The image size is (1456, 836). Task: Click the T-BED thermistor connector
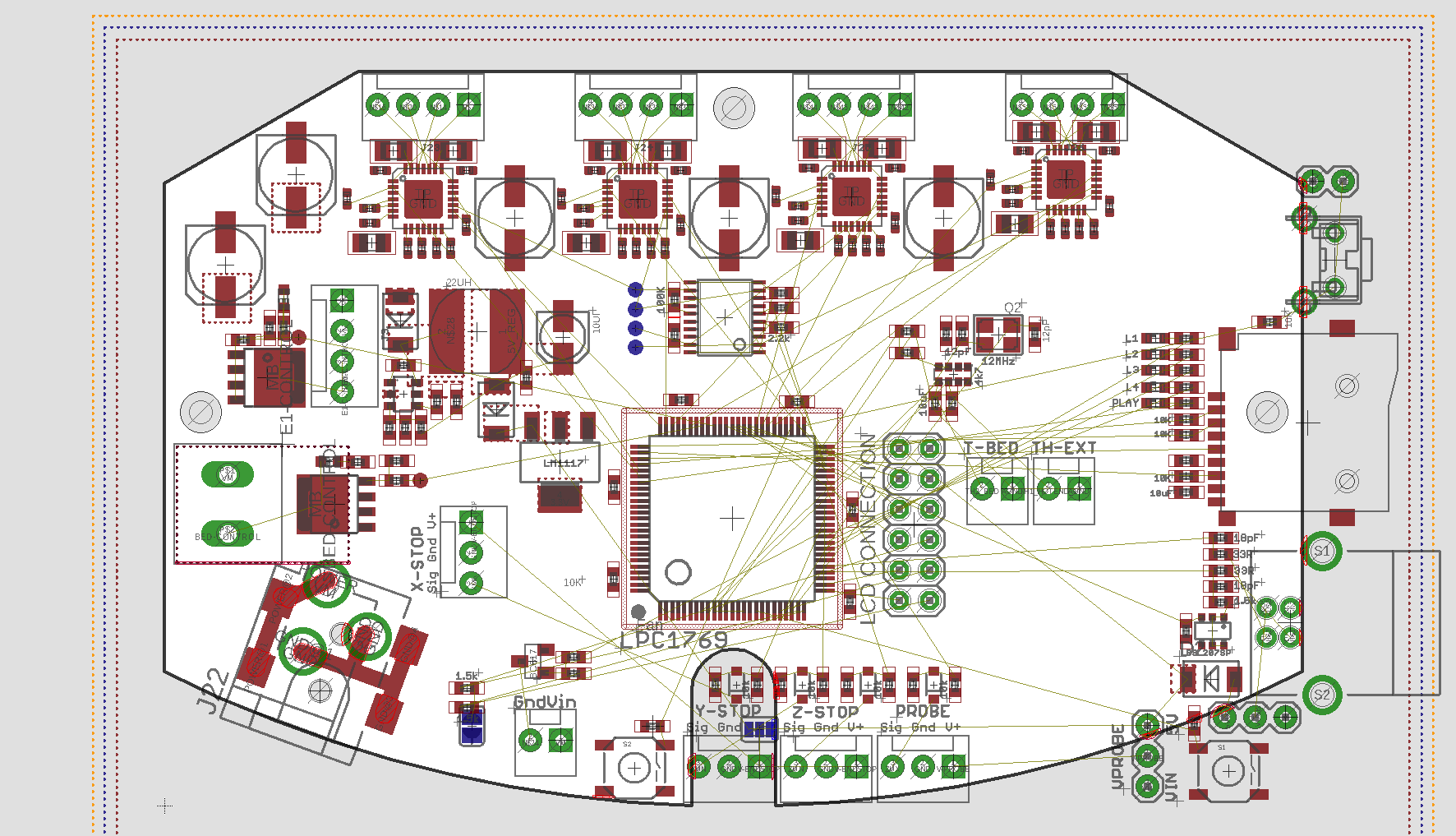click(997, 490)
